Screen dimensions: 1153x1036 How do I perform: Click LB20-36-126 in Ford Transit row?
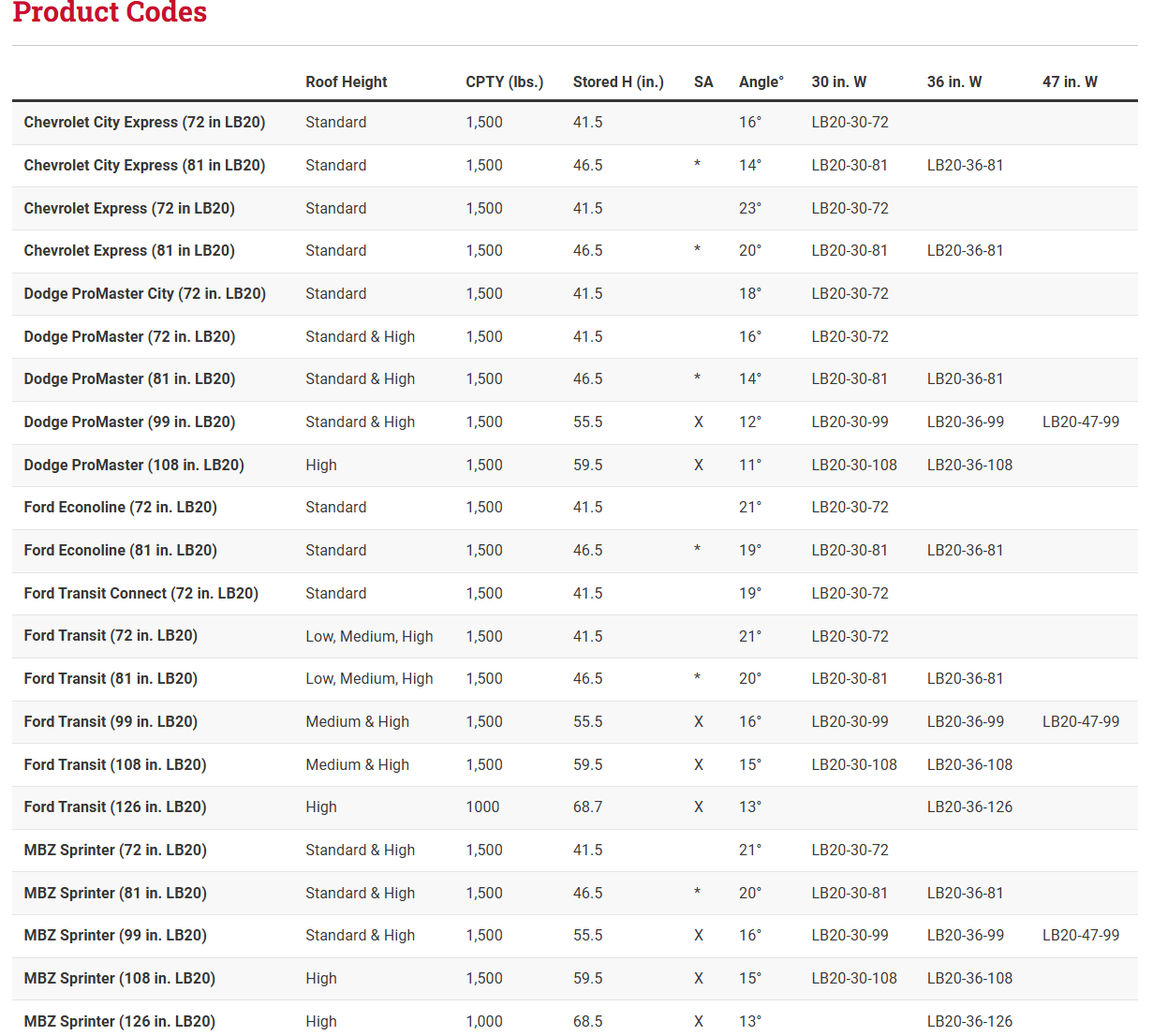pos(969,807)
